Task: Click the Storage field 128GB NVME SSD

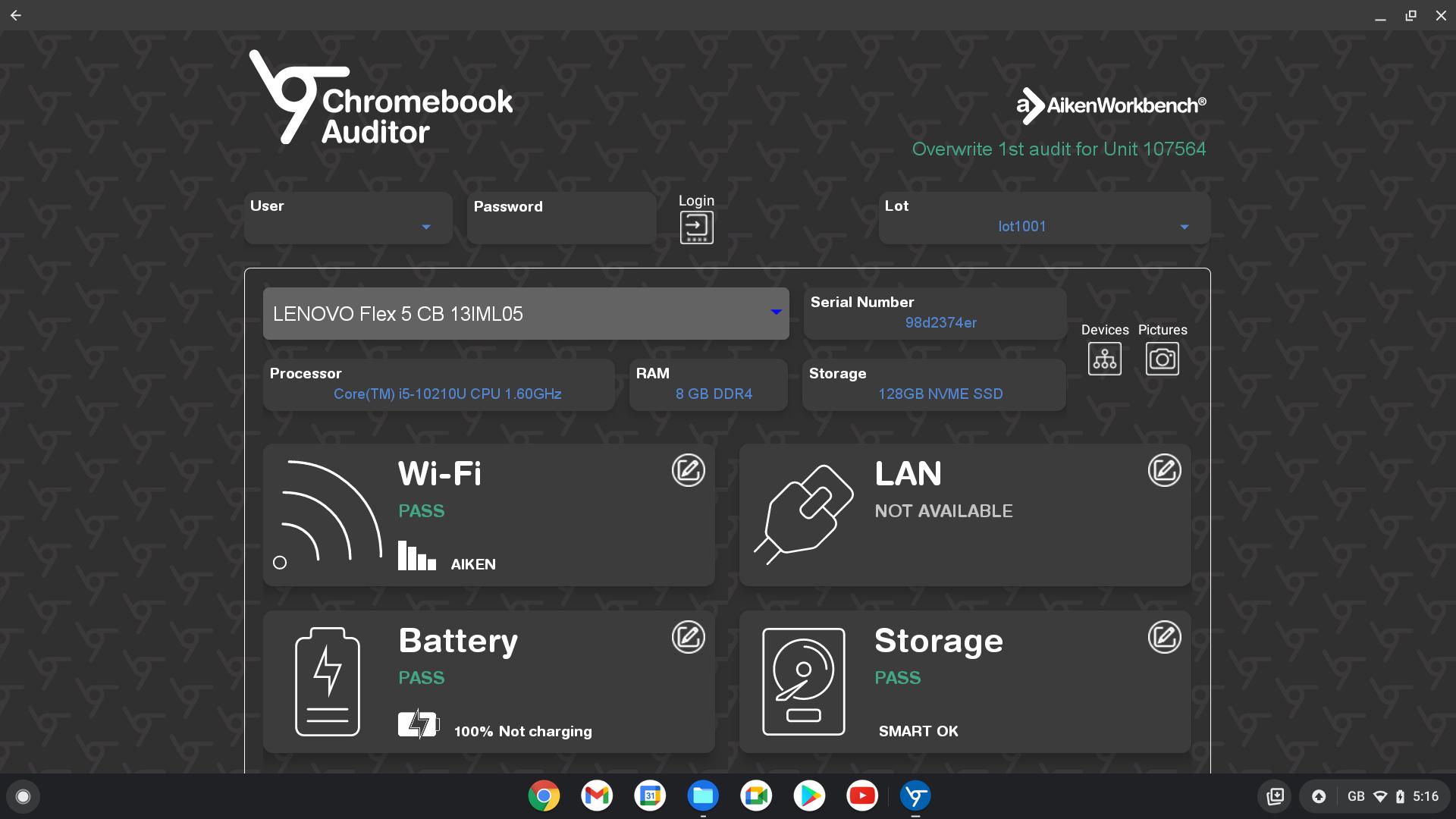Action: 940,394
